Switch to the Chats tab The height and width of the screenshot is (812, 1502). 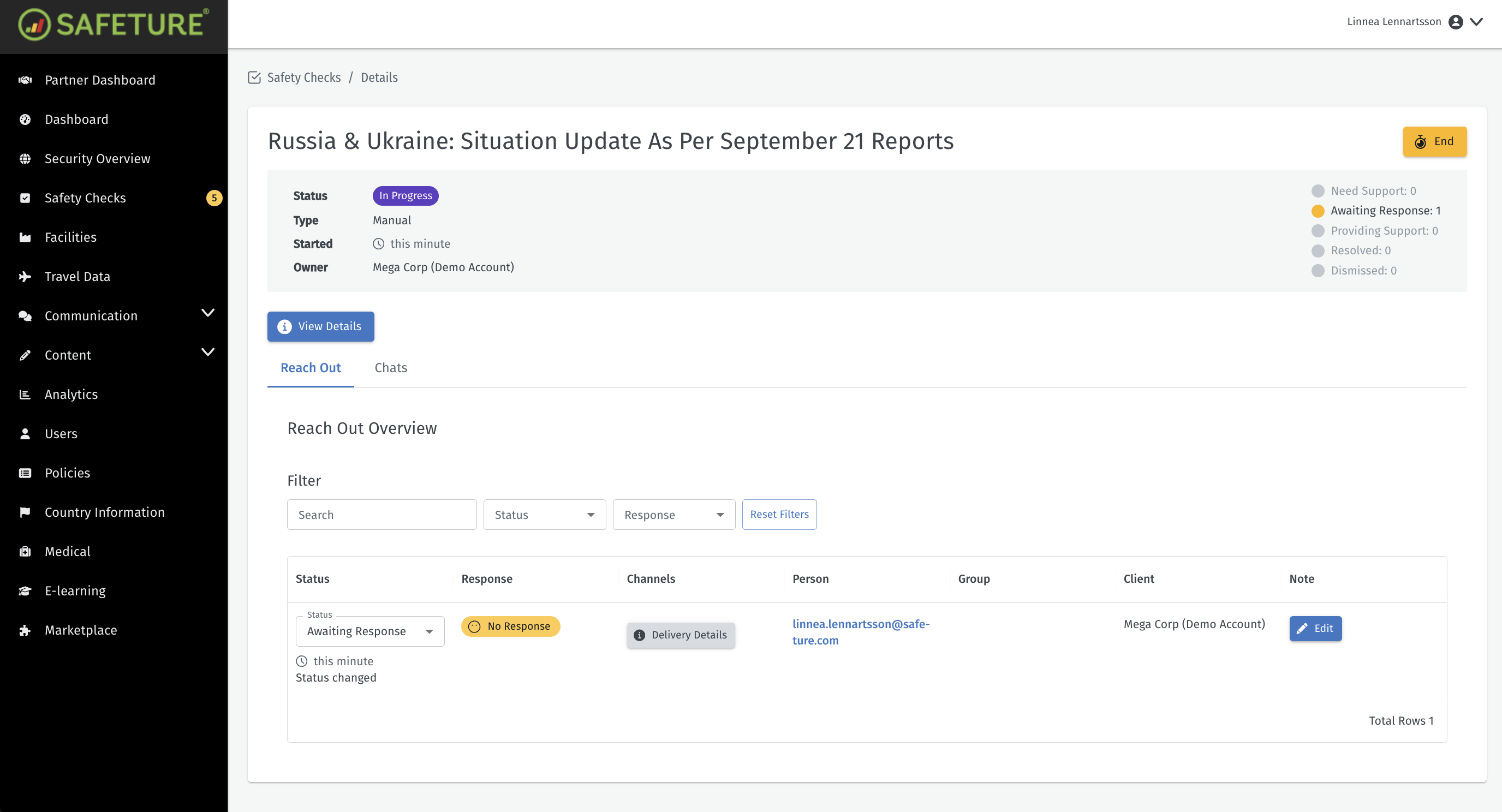[x=391, y=368]
